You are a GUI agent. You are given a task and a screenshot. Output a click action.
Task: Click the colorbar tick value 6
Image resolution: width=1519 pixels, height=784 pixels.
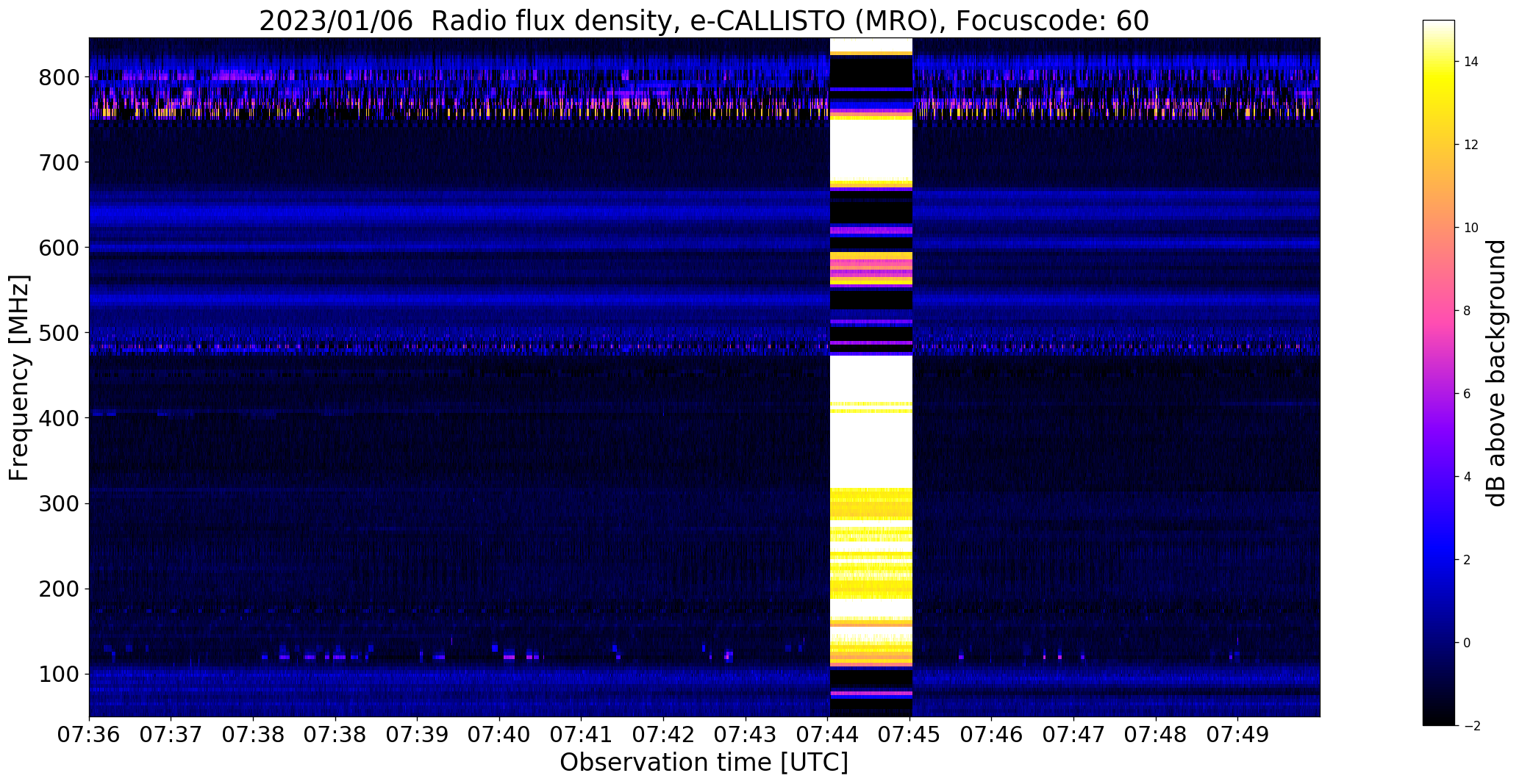[x=1468, y=394]
